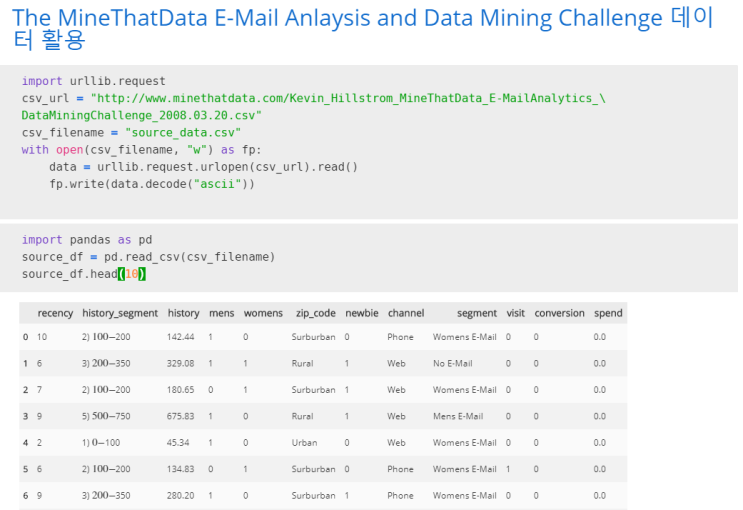This screenshot has height=510, width=743.
Task: Click 'DataMiningChallenge_2008.03.20.csv' string continuation line
Action: pyautogui.click(x=142, y=115)
